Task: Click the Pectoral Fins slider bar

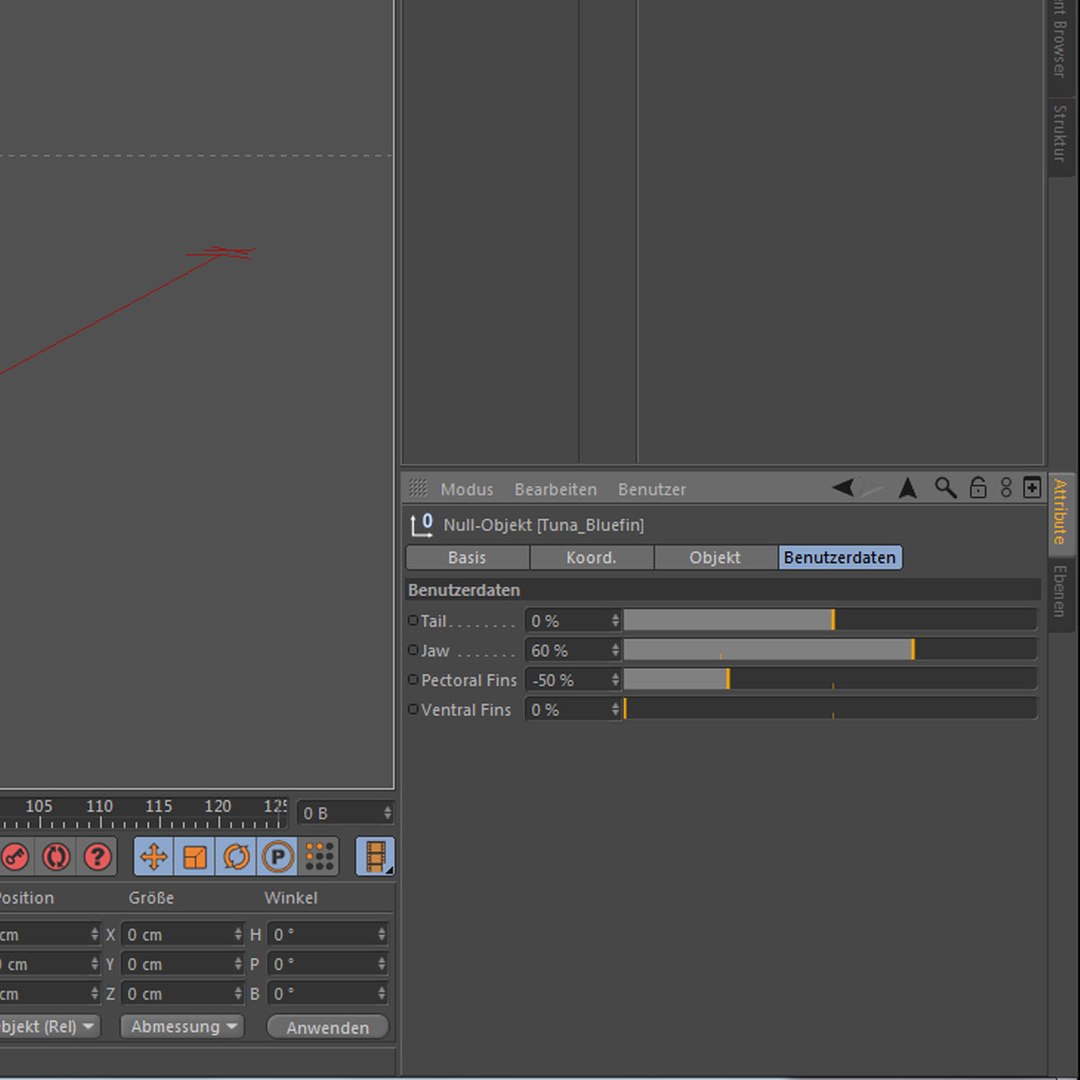Action: tap(830, 680)
